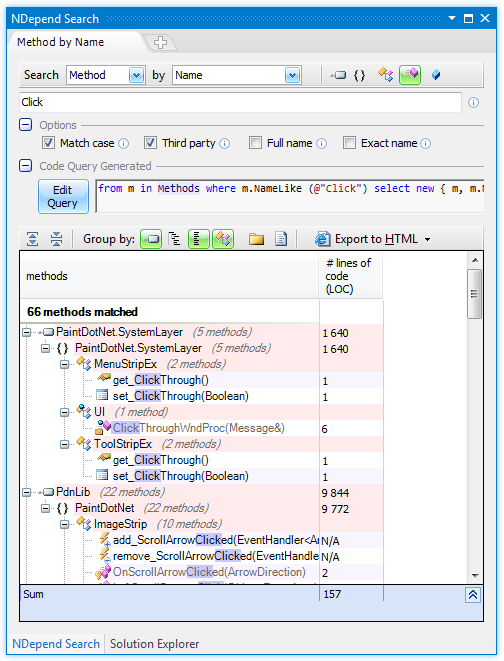This screenshot has width=504, height=661.
Task: Toggle group by namespace green icon
Action: point(199,239)
